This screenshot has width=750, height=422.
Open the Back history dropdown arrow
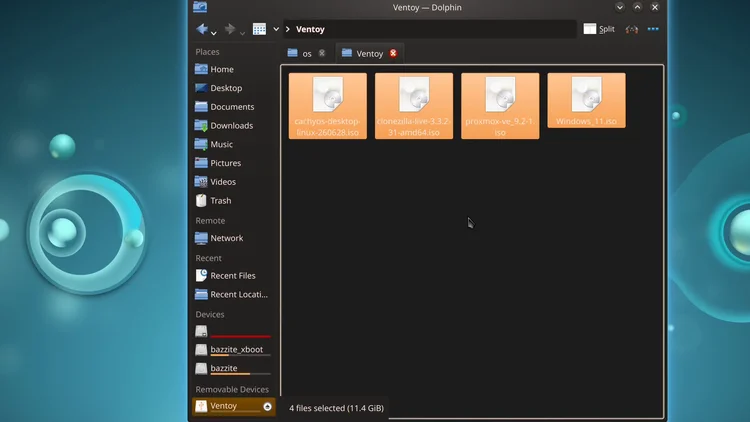pos(214,33)
